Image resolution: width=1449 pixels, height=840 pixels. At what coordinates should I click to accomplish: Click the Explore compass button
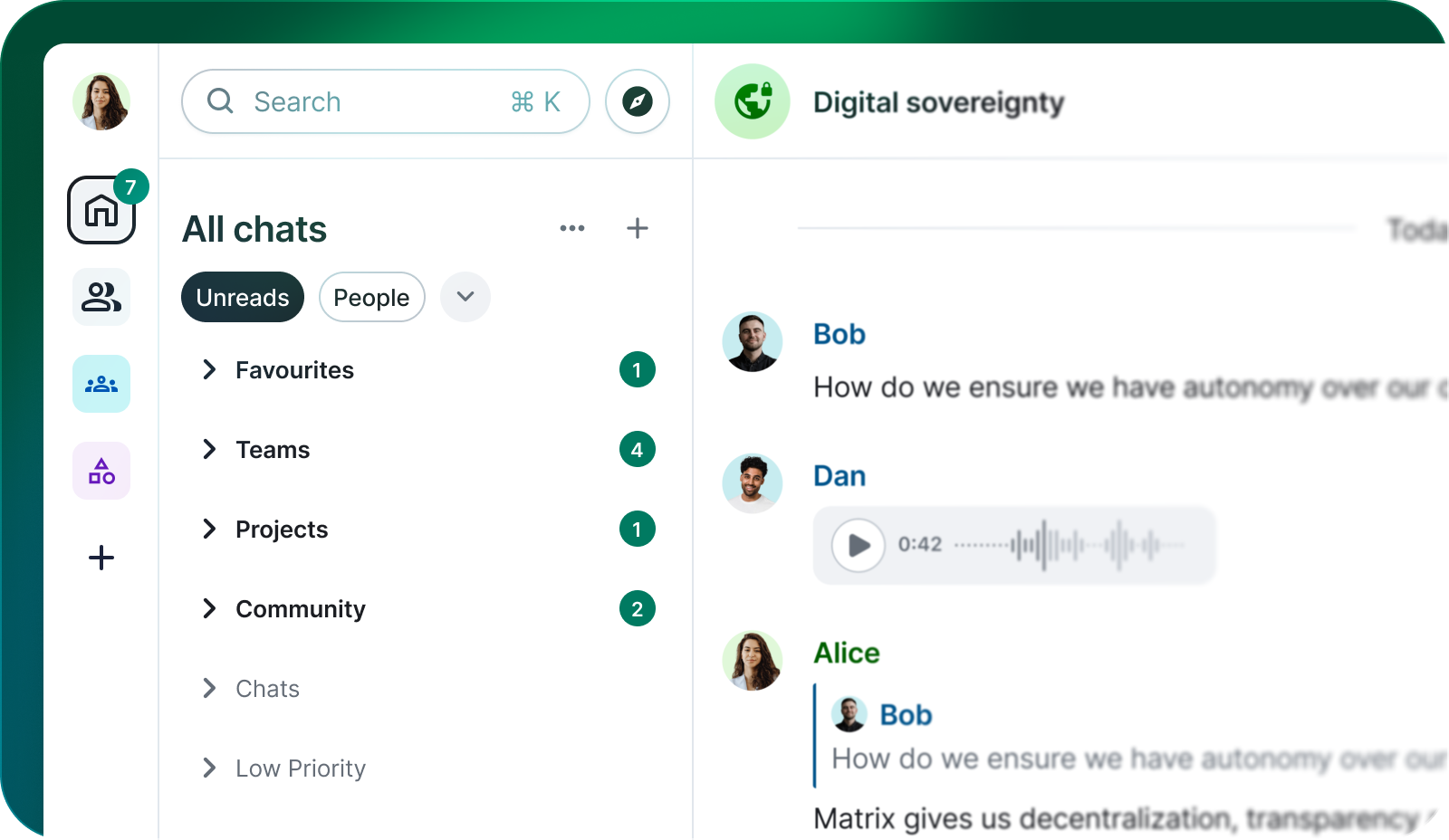pos(638,101)
